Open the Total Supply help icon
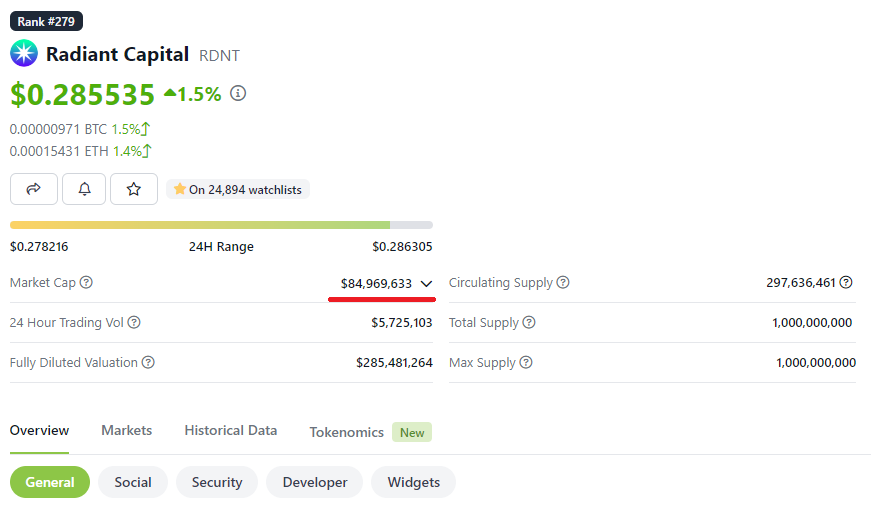871x519 pixels. pyautogui.click(x=529, y=322)
